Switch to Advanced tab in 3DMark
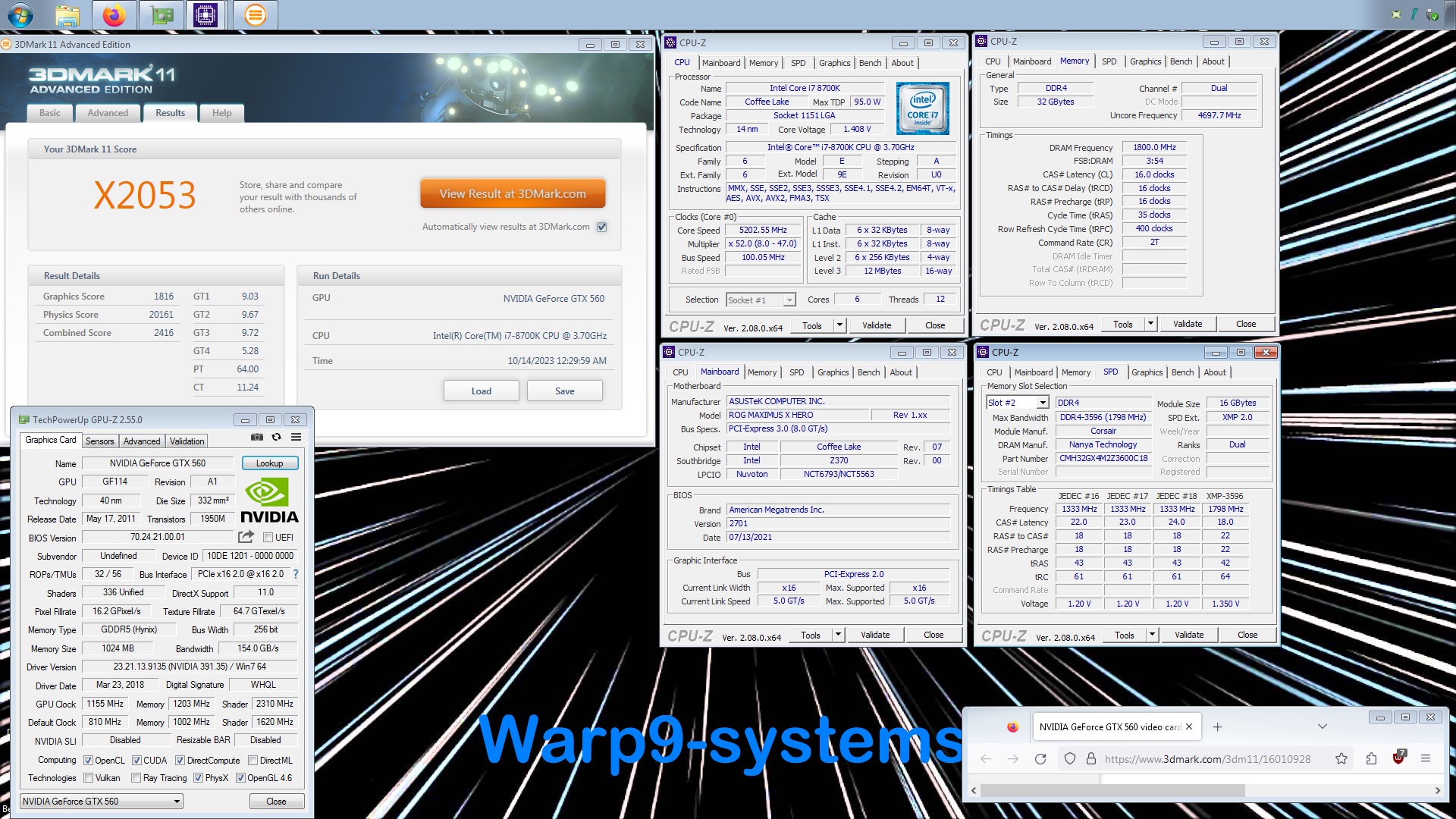Viewport: 1456px width, 819px height. click(108, 113)
